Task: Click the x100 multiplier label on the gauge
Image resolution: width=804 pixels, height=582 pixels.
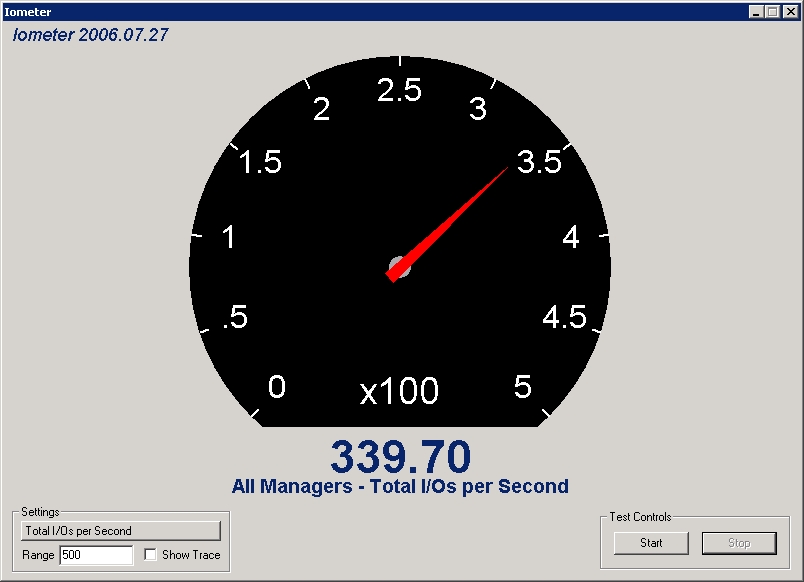Action: [x=399, y=391]
